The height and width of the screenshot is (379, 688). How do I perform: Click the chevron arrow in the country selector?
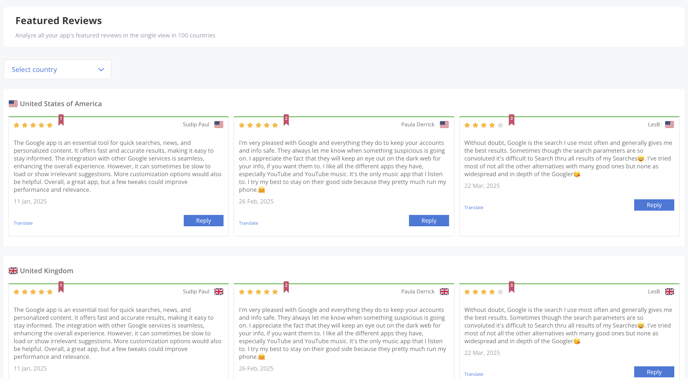[x=101, y=69]
